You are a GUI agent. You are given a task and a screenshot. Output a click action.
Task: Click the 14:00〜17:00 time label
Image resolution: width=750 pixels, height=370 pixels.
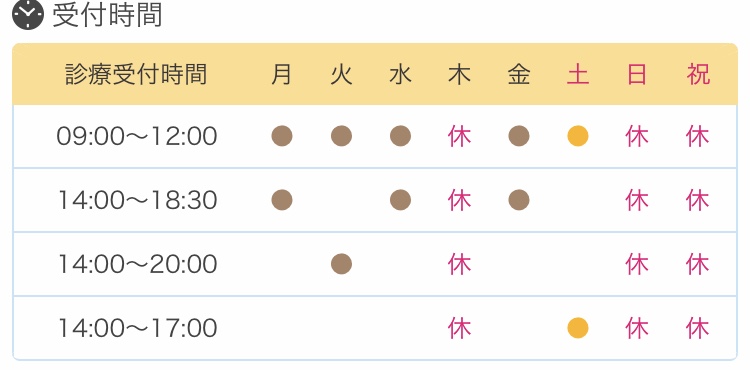pyautogui.click(x=137, y=328)
